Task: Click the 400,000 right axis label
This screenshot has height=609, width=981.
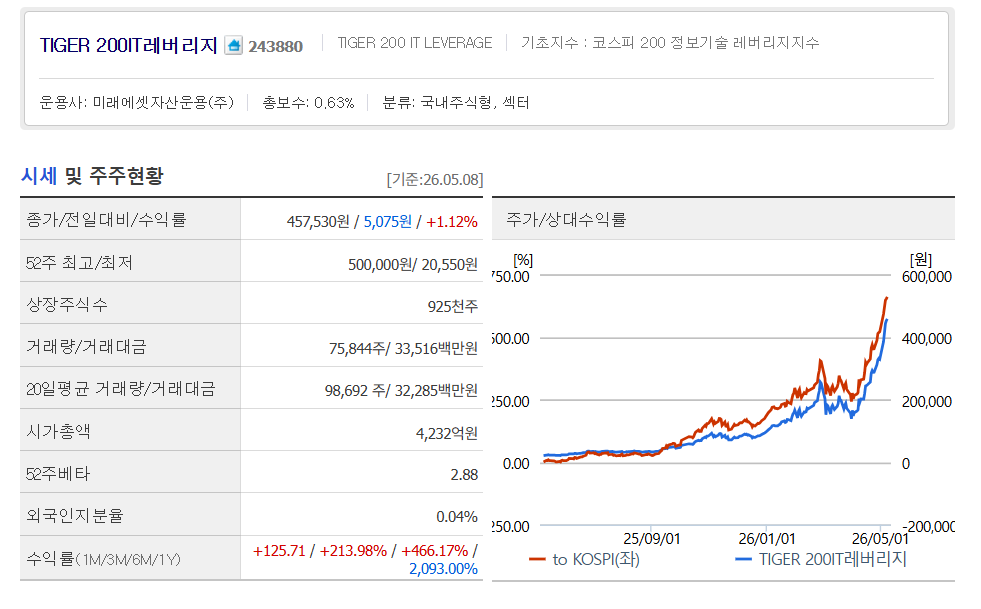Action: [927, 339]
